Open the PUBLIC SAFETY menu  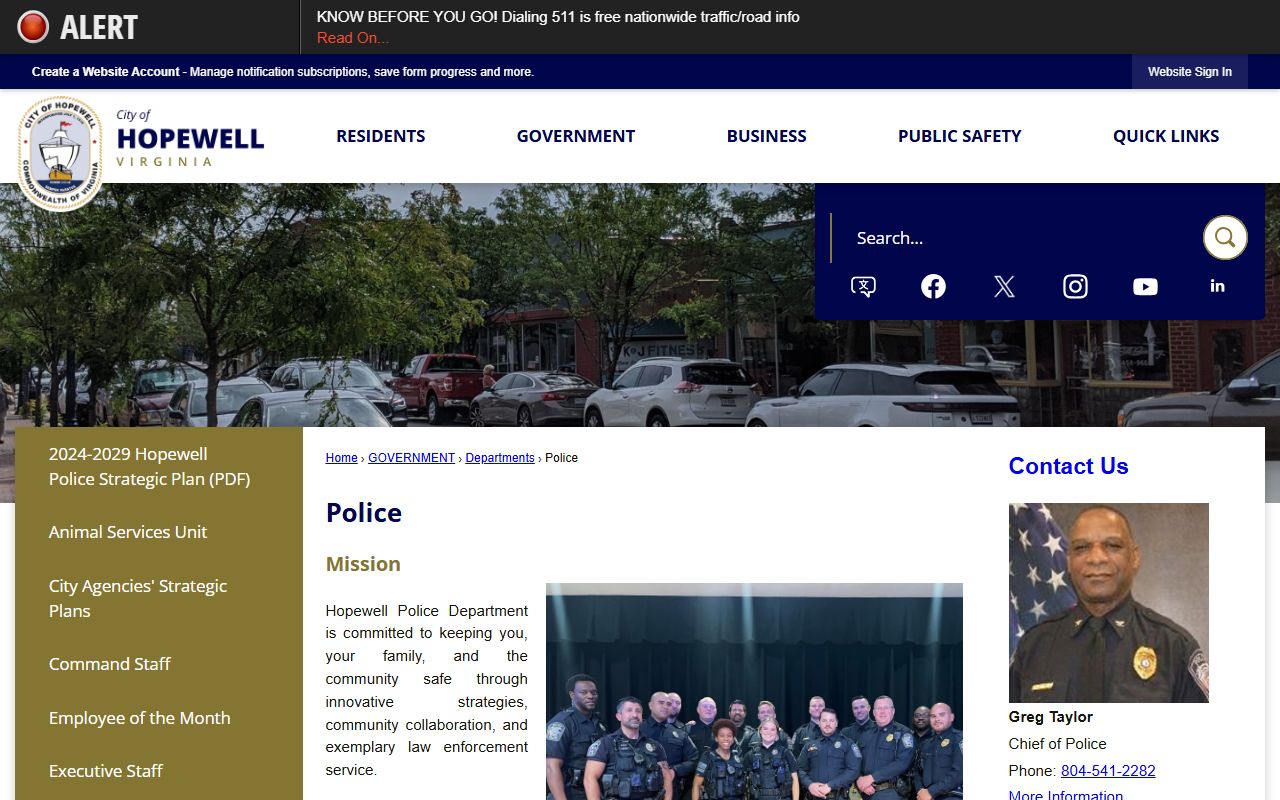click(960, 136)
